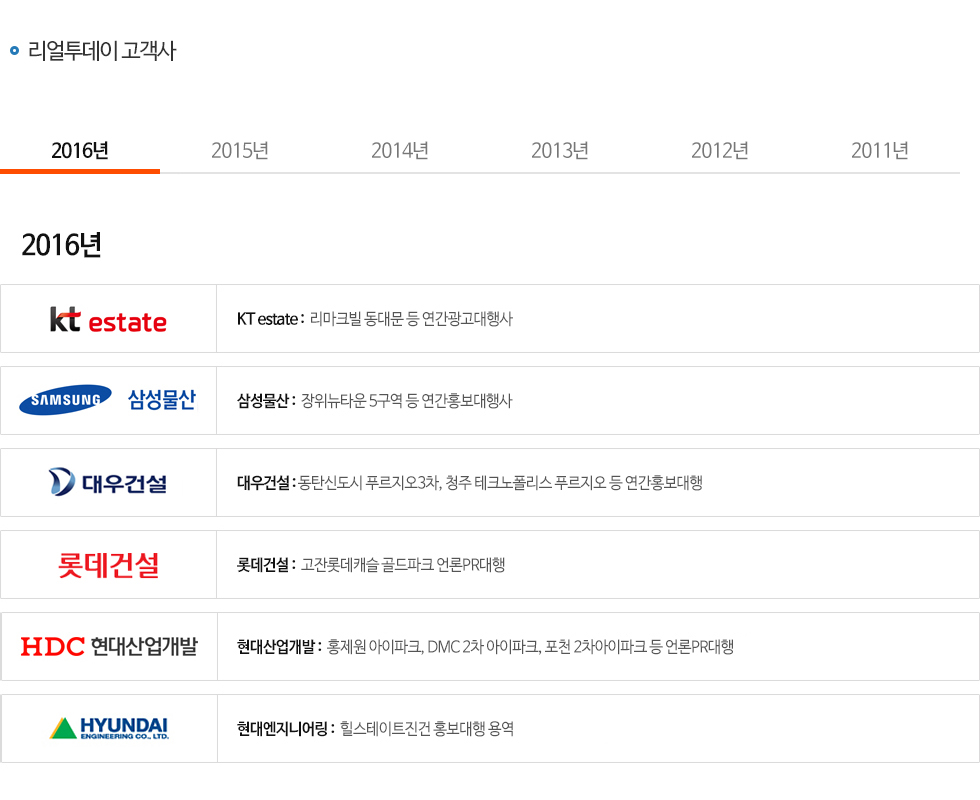980x800 pixels.
Task: Click the kt estate logo
Action: 108,319
